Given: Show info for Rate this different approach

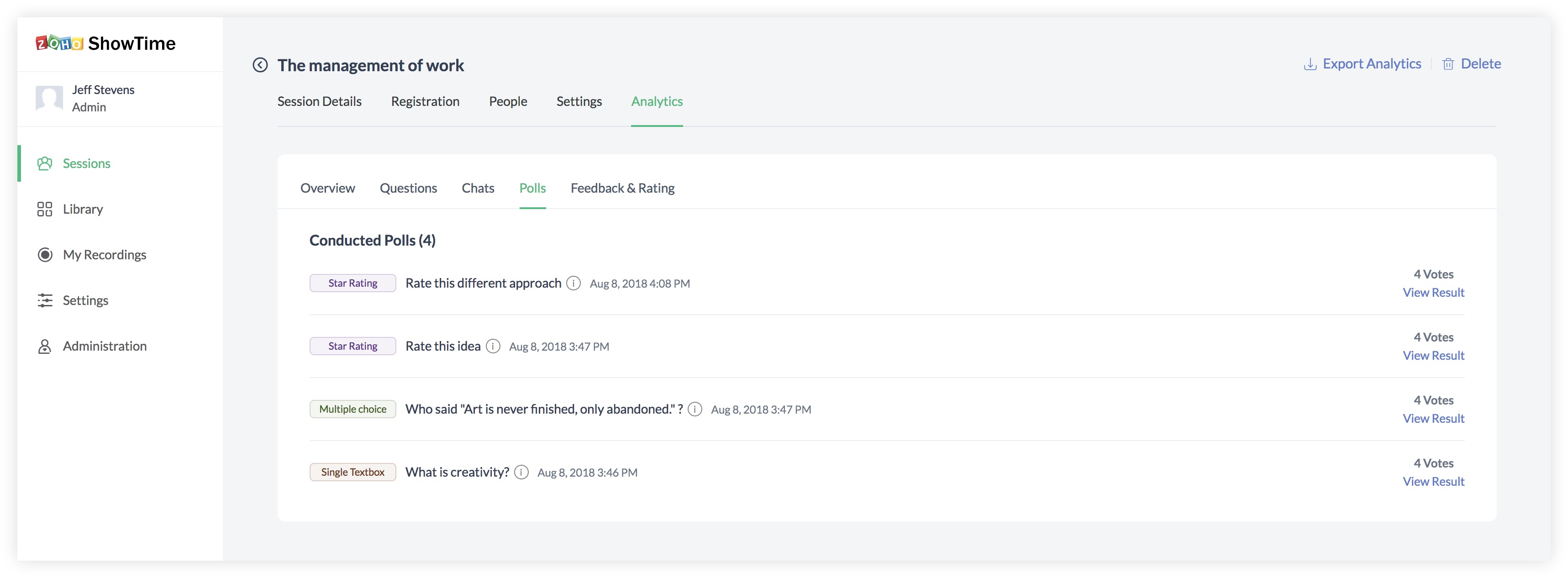Looking at the screenshot, I should point(573,284).
